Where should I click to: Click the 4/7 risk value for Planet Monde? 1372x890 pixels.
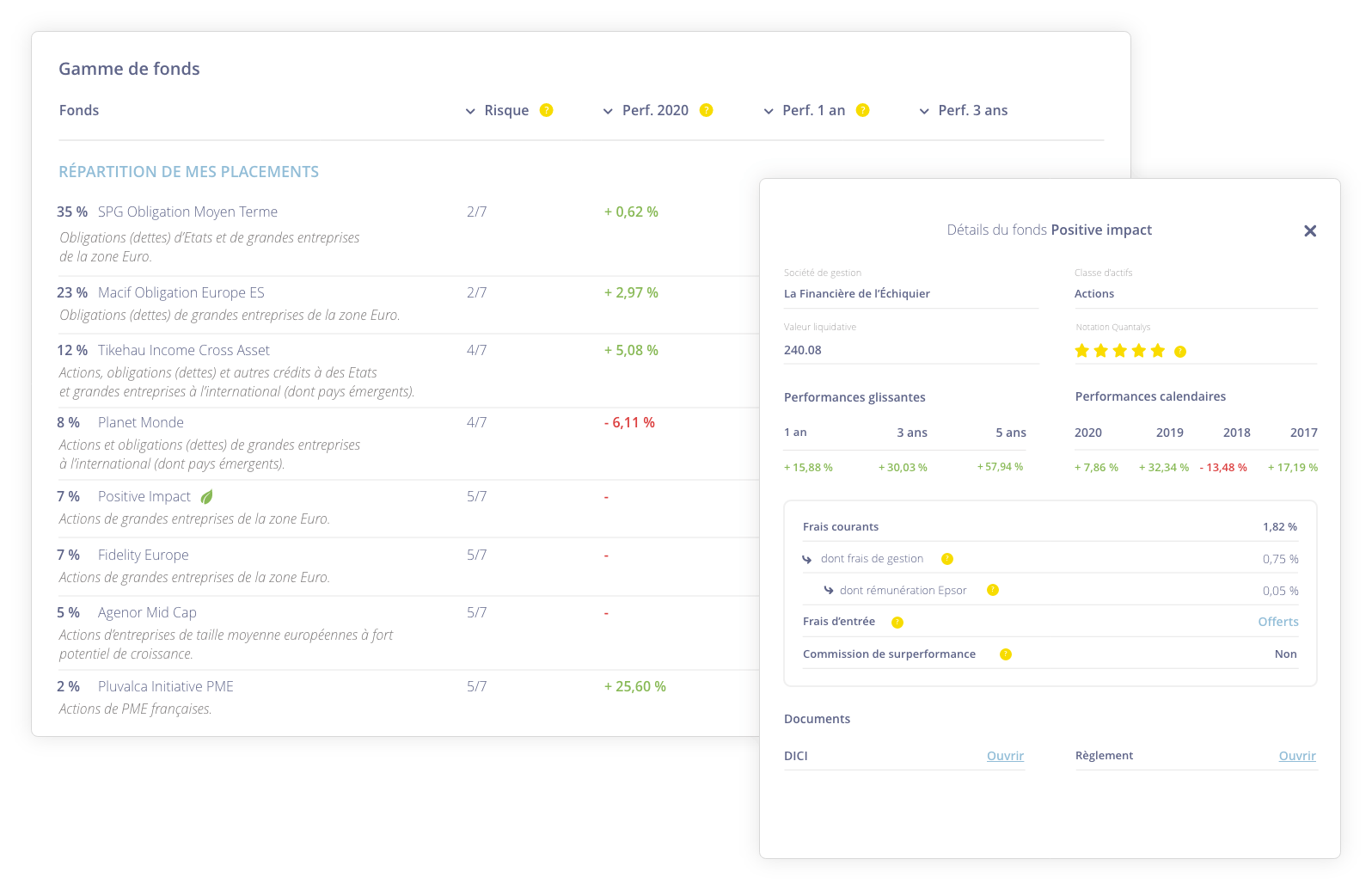coord(477,422)
